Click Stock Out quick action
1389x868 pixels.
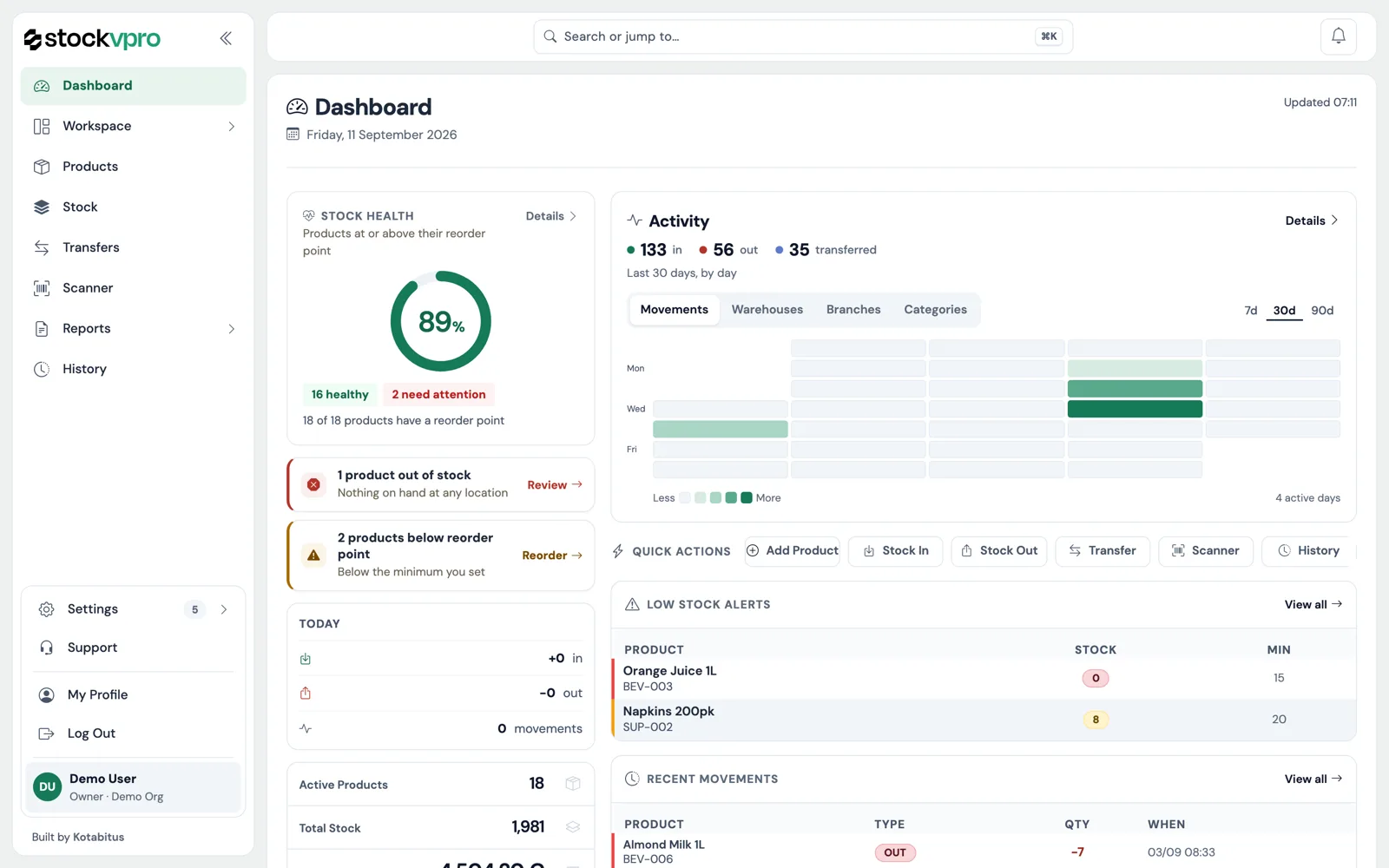click(x=999, y=551)
